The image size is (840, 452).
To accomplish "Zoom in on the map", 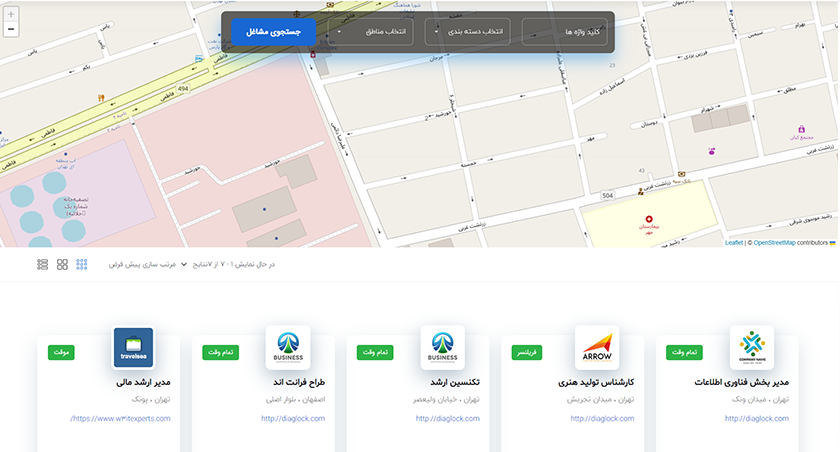I will pos(11,15).
